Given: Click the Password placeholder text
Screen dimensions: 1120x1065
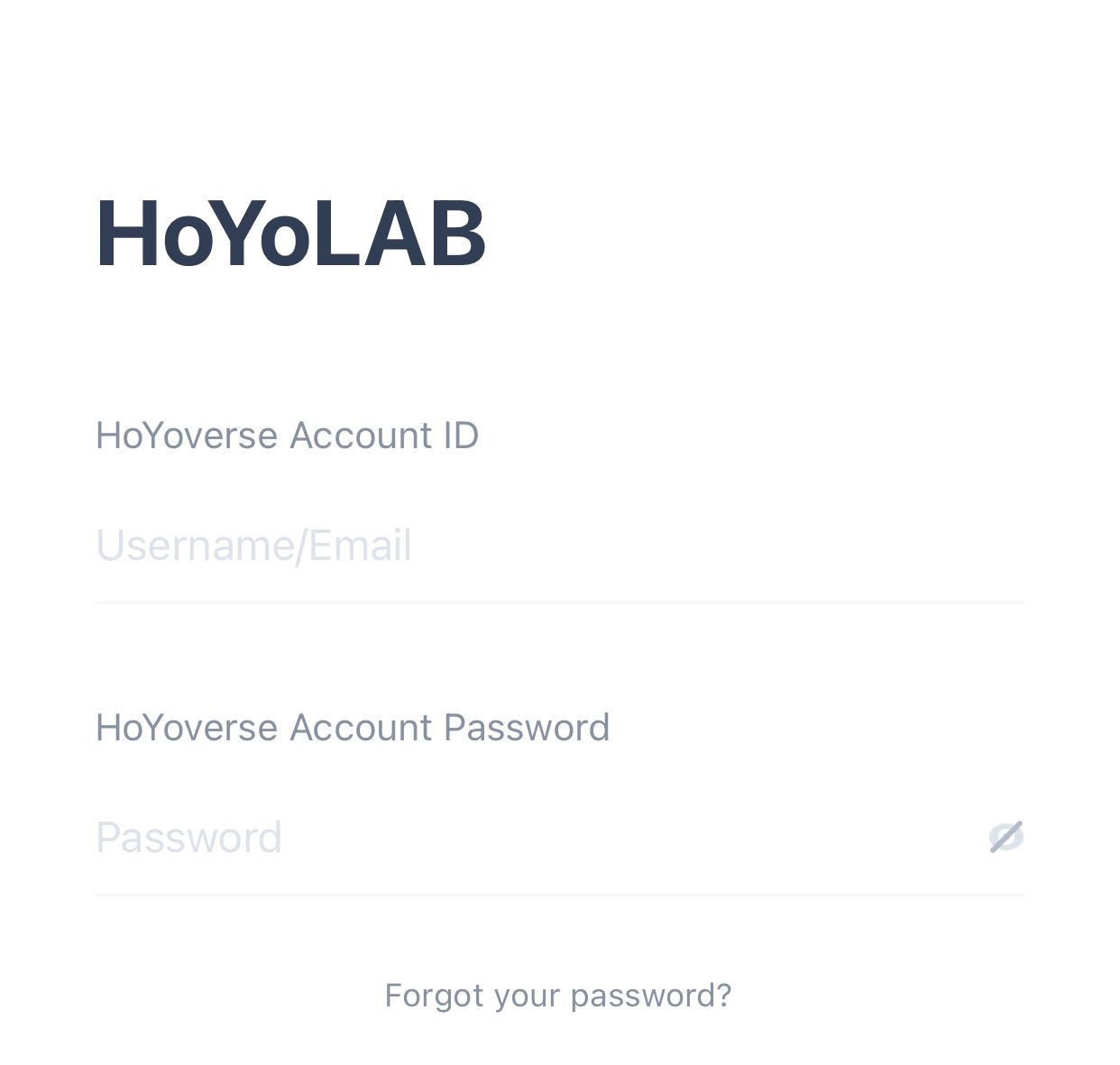Looking at the screenshot, I should coord(188,837).
